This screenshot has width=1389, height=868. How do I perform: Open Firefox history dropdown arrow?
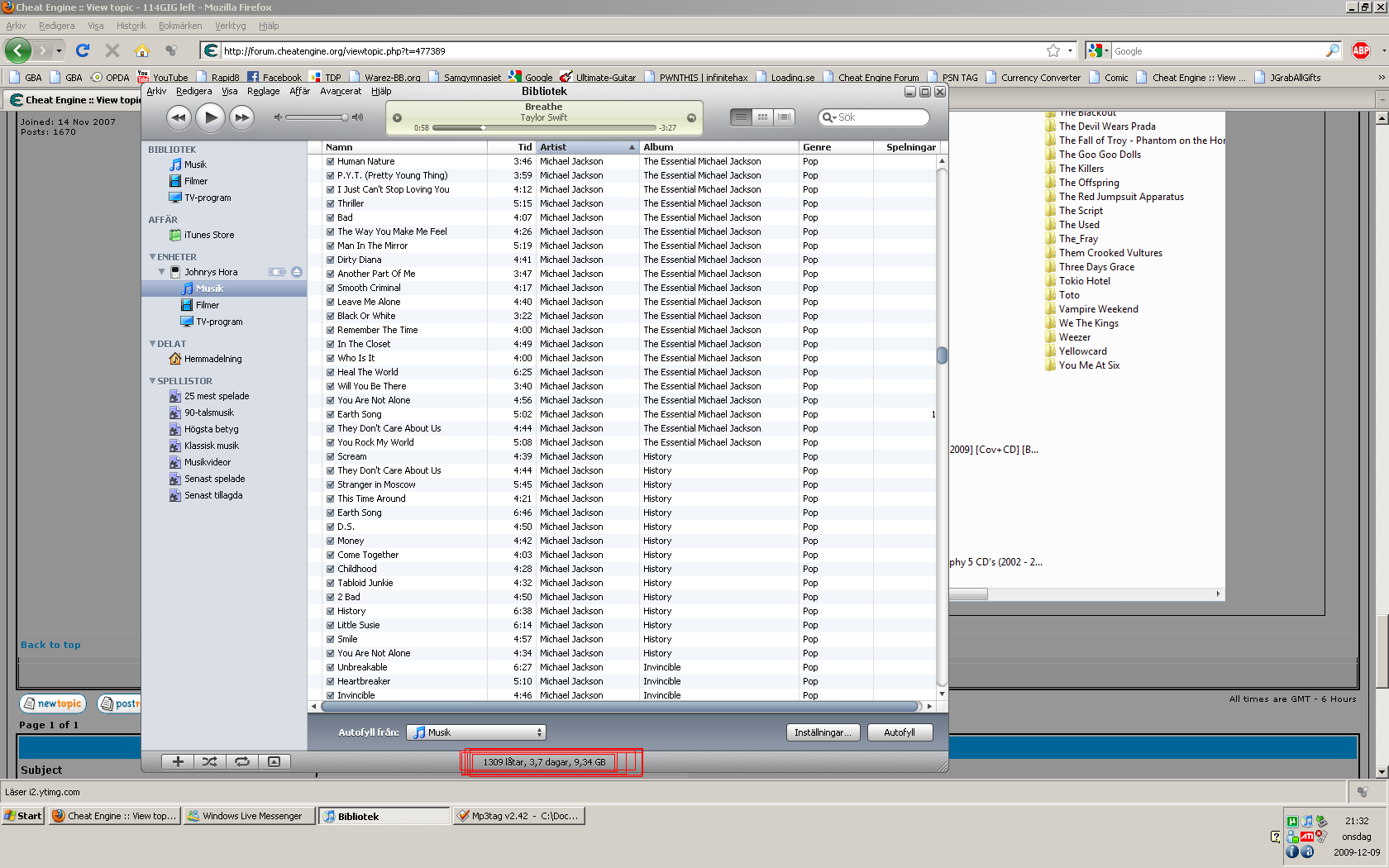(59, 50)
